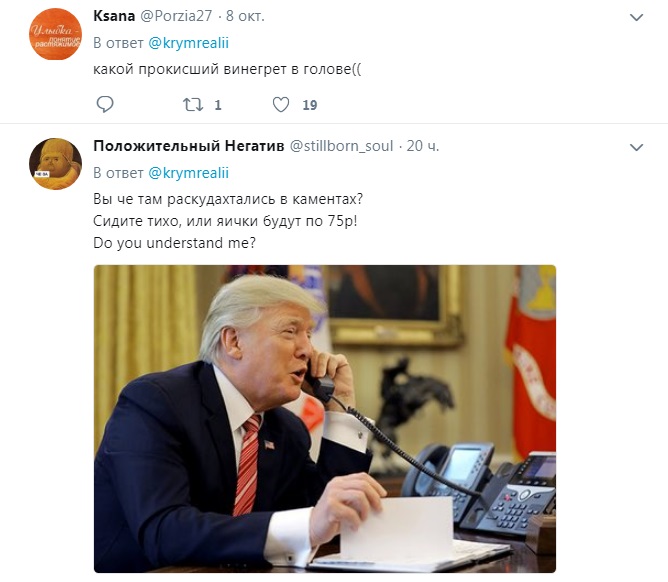Enlarge the attached phone call photo

click(x=325, y=419)
